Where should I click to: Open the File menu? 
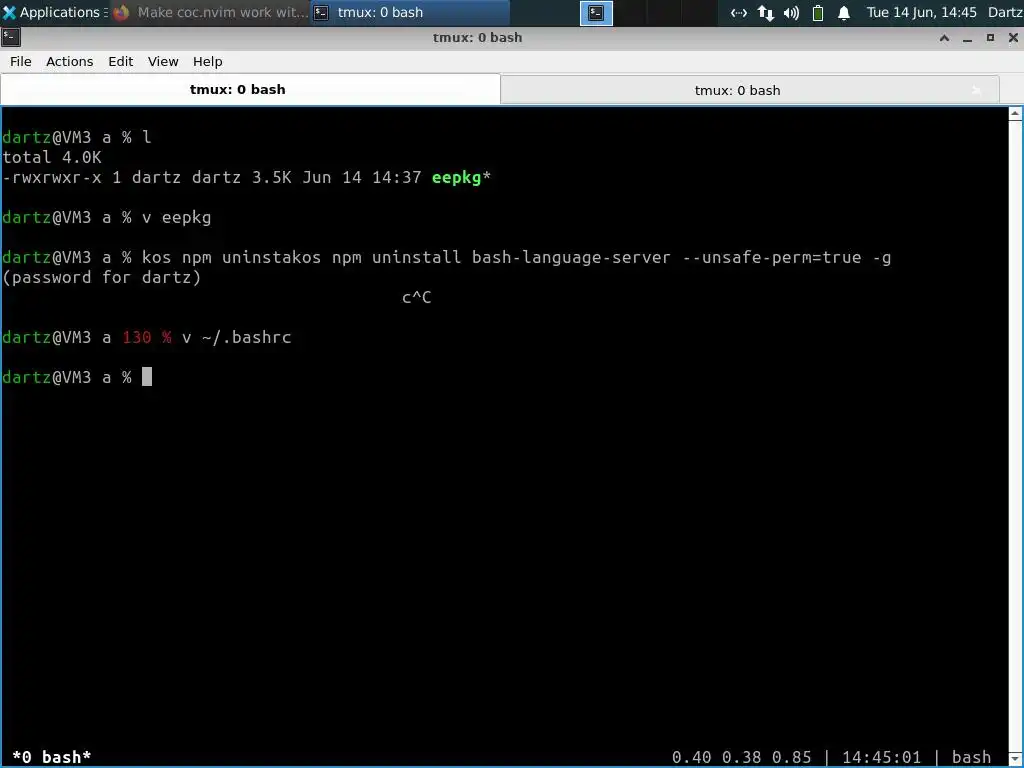20,61
